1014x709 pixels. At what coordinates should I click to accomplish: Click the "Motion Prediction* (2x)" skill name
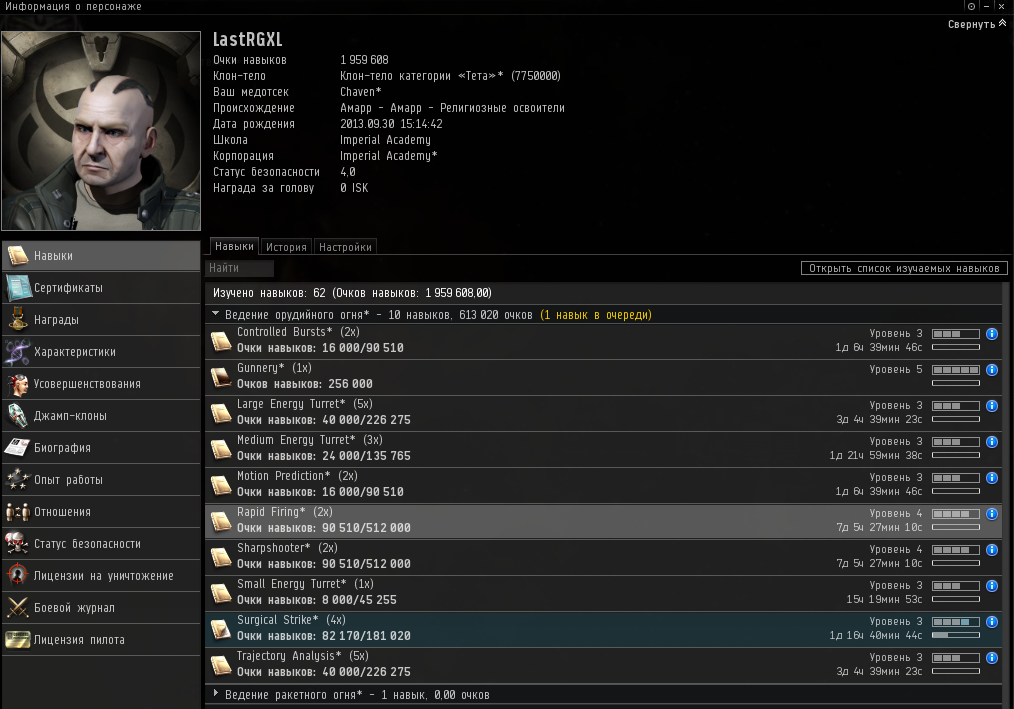297,476
